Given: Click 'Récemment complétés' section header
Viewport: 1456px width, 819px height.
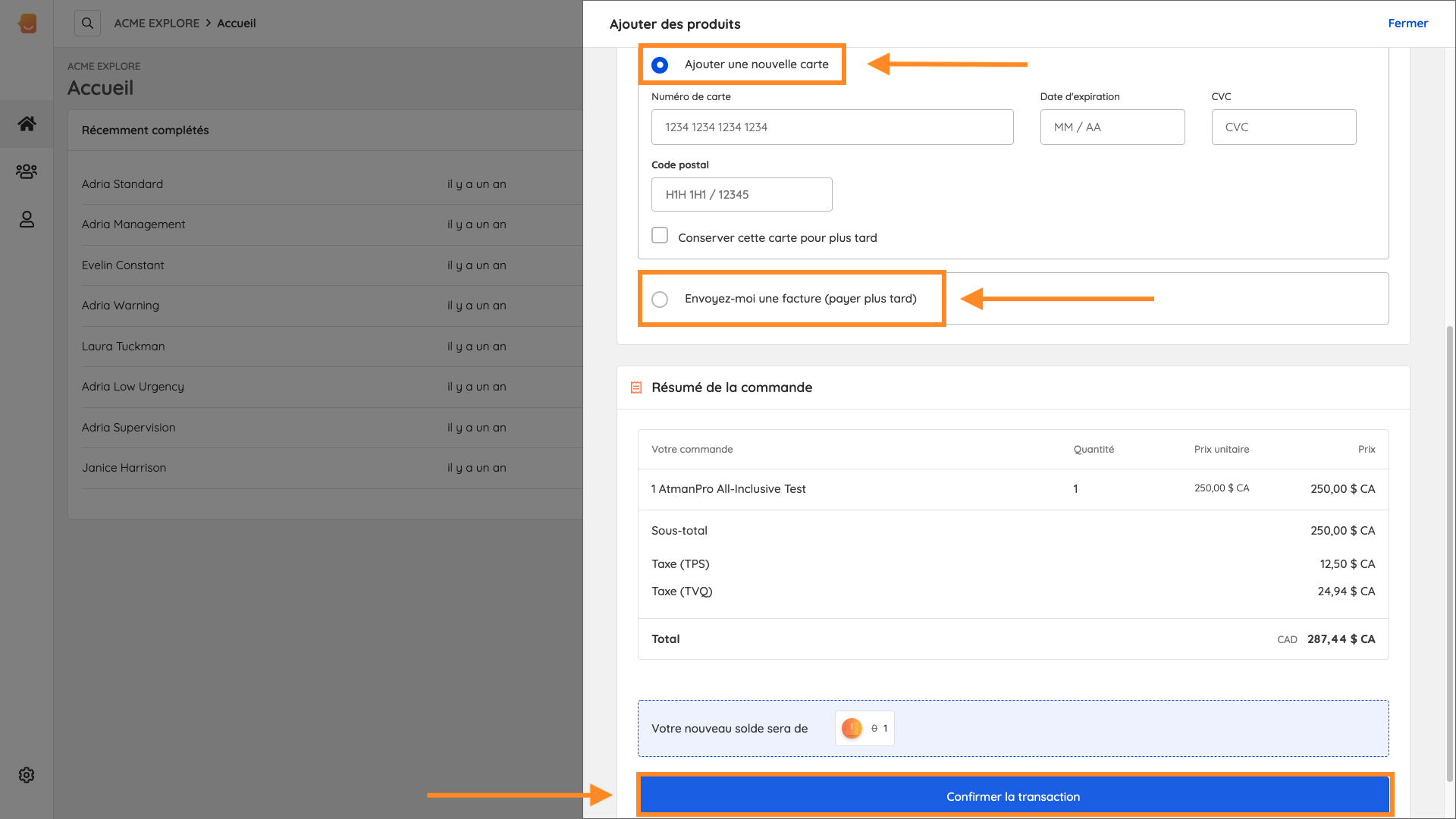Looking at the screenshot, I should point(145,130).
